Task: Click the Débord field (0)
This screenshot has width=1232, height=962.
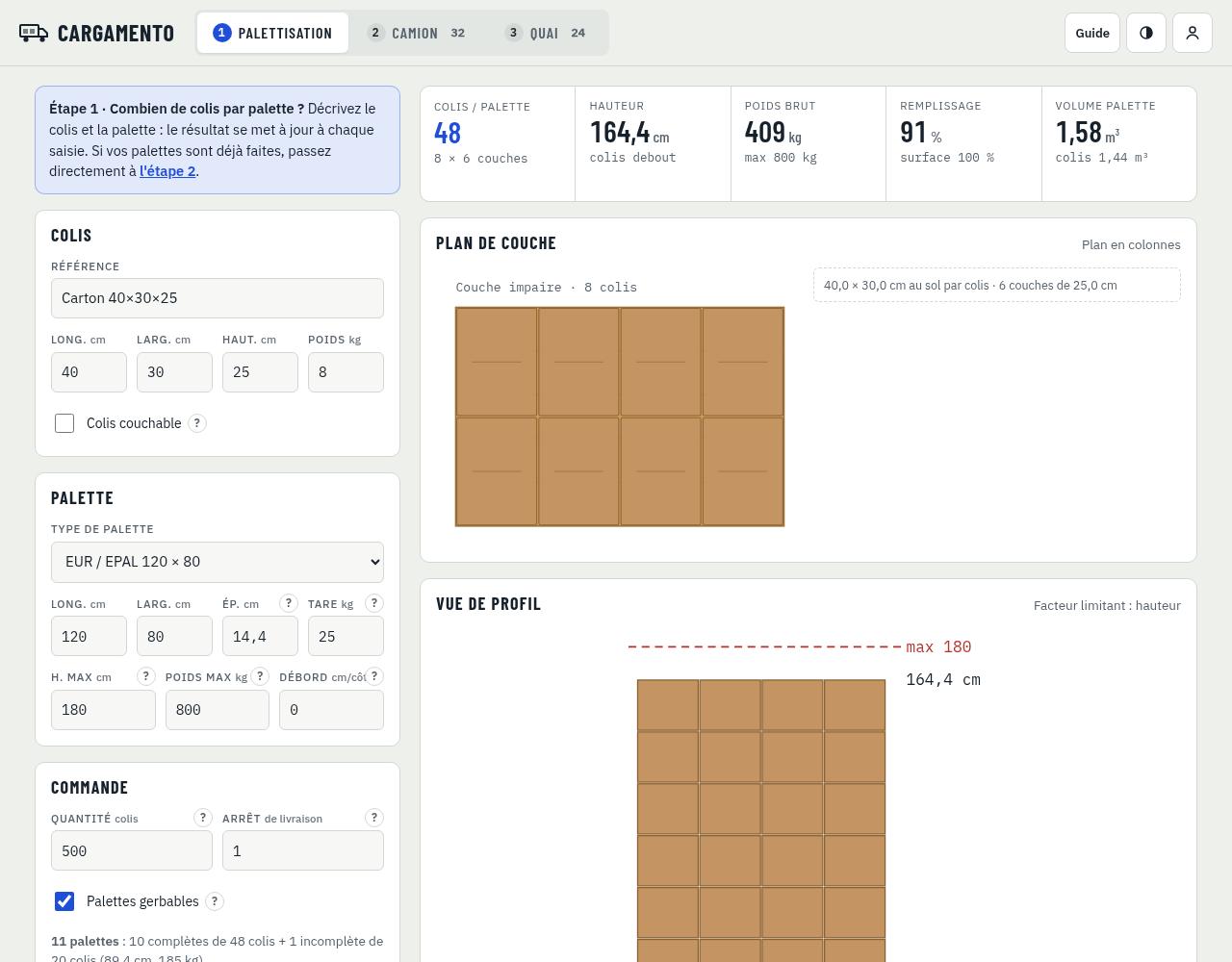Action: 331,710
